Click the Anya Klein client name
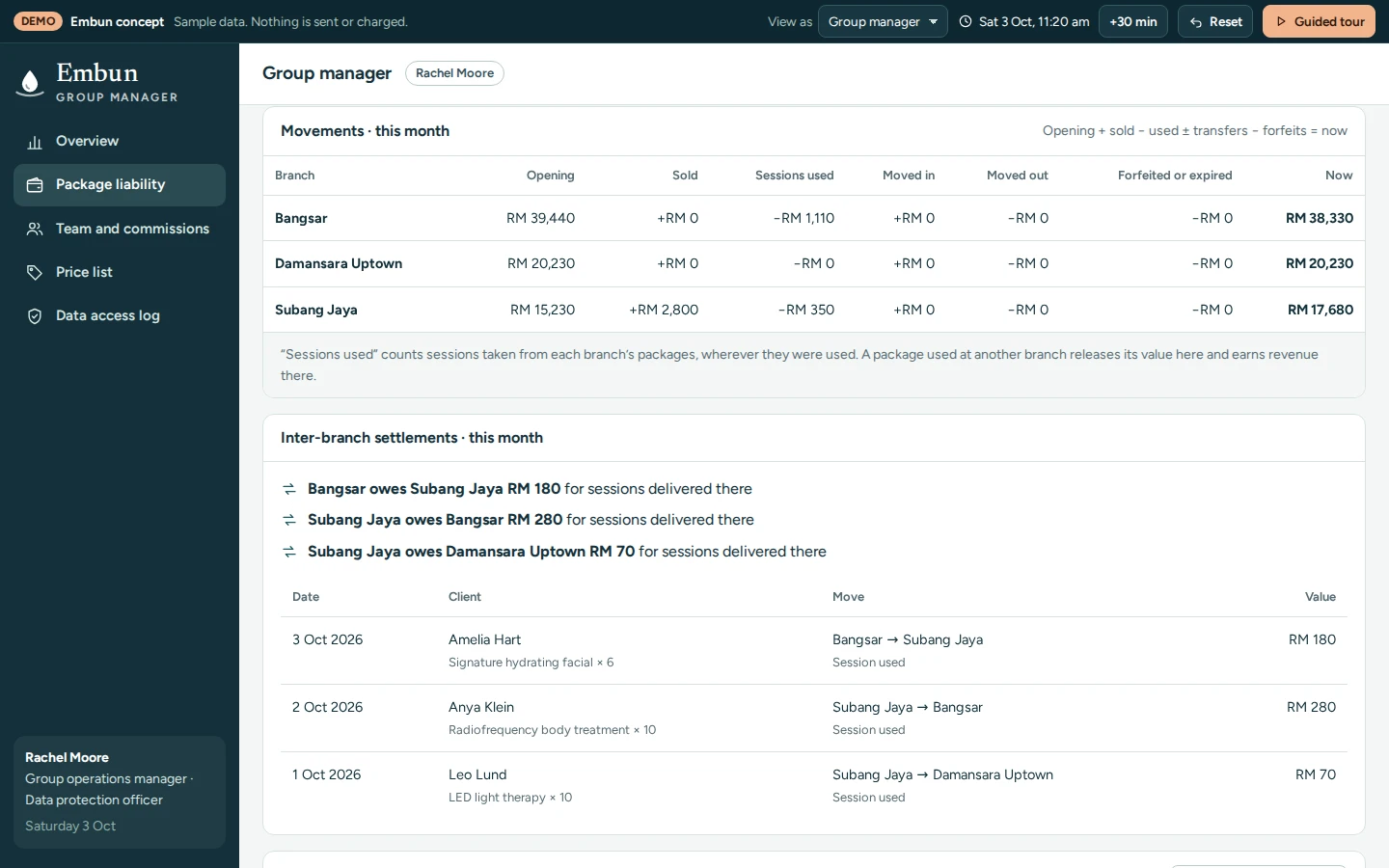This screenshot has width=1389, height=868. pyautogui.click(x=481, y=707)
